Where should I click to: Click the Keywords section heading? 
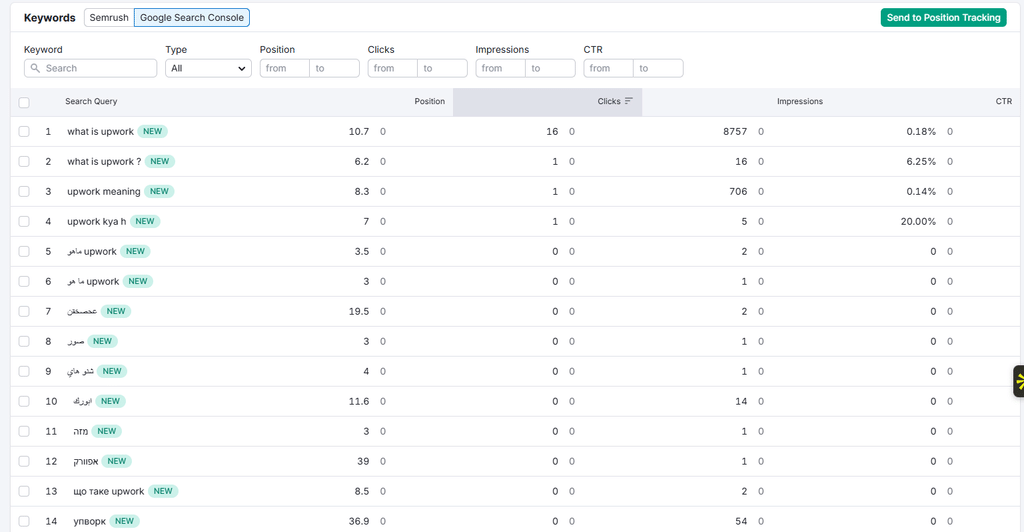click(x=50, y=18)
